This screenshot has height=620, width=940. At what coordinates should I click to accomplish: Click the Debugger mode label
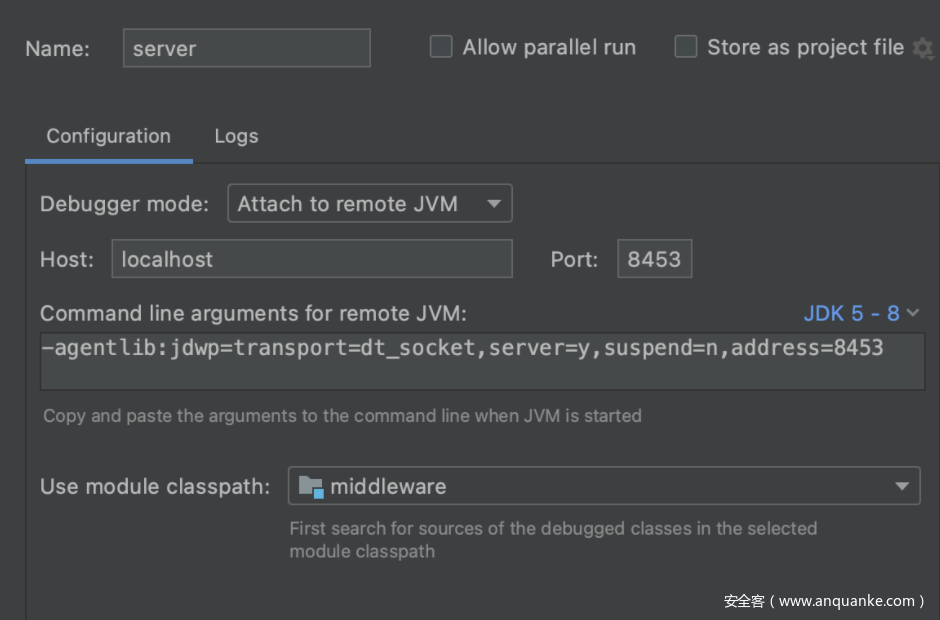(x=124, y=204)
